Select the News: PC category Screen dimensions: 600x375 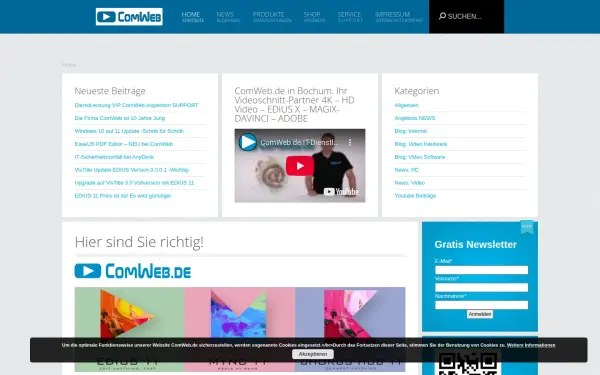(406, 170)
